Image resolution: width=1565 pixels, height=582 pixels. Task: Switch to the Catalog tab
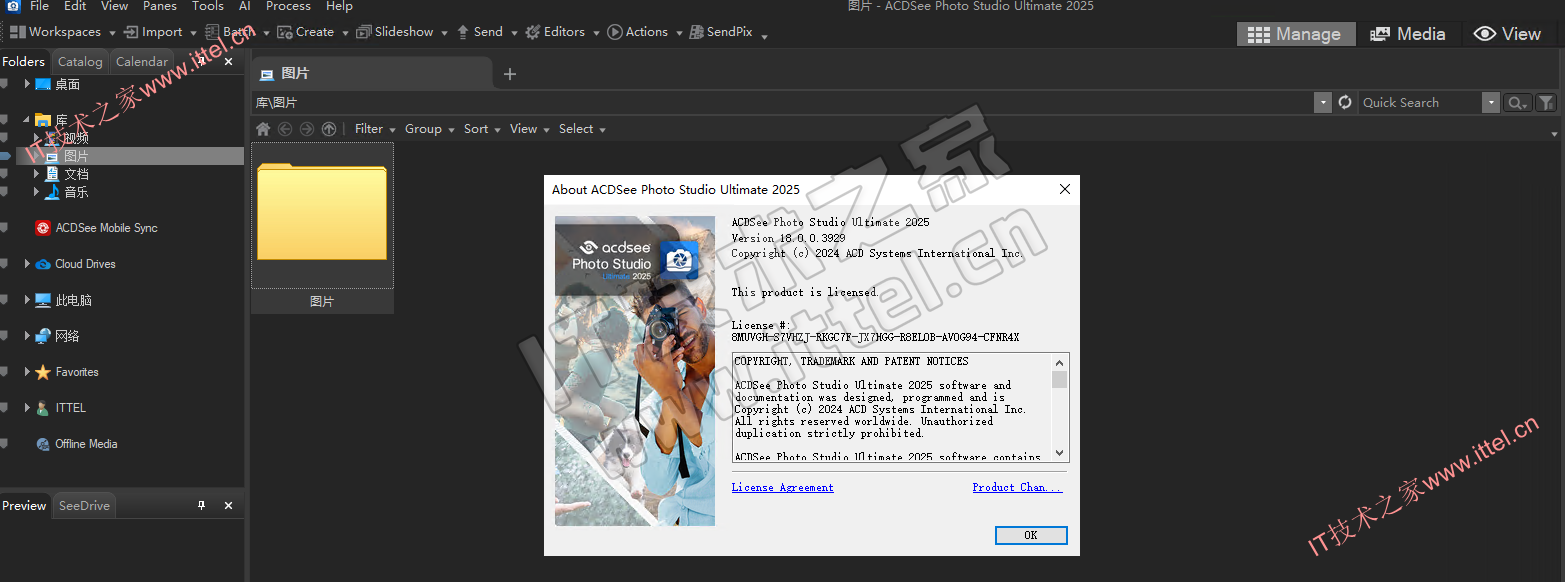pyautogui.click(x=80, y=61)
